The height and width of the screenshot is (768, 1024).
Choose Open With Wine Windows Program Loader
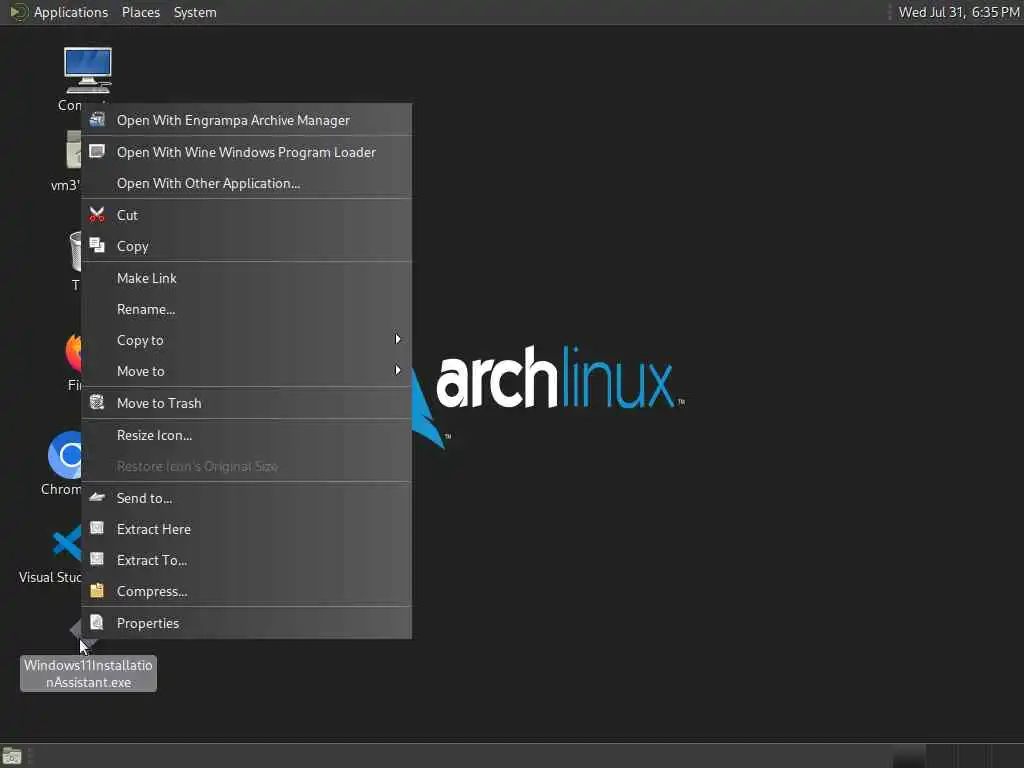point(247,152)
